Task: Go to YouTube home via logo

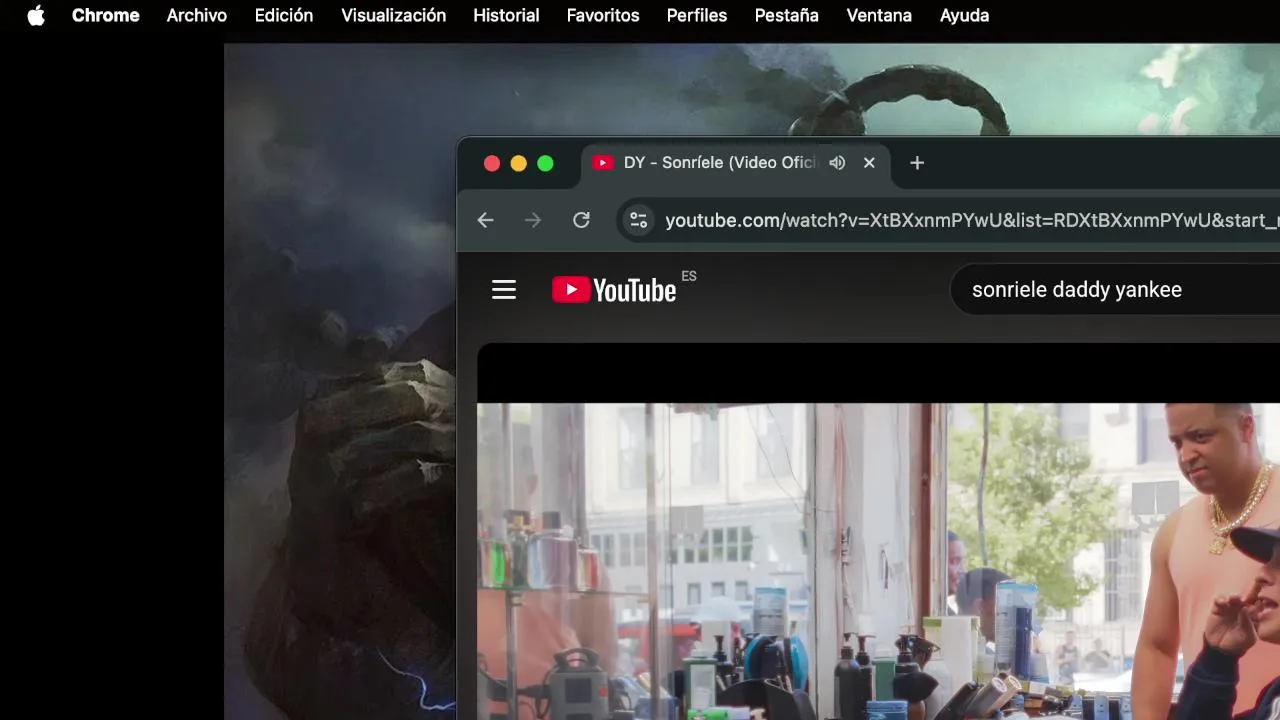Action: (x=614, y=290)
